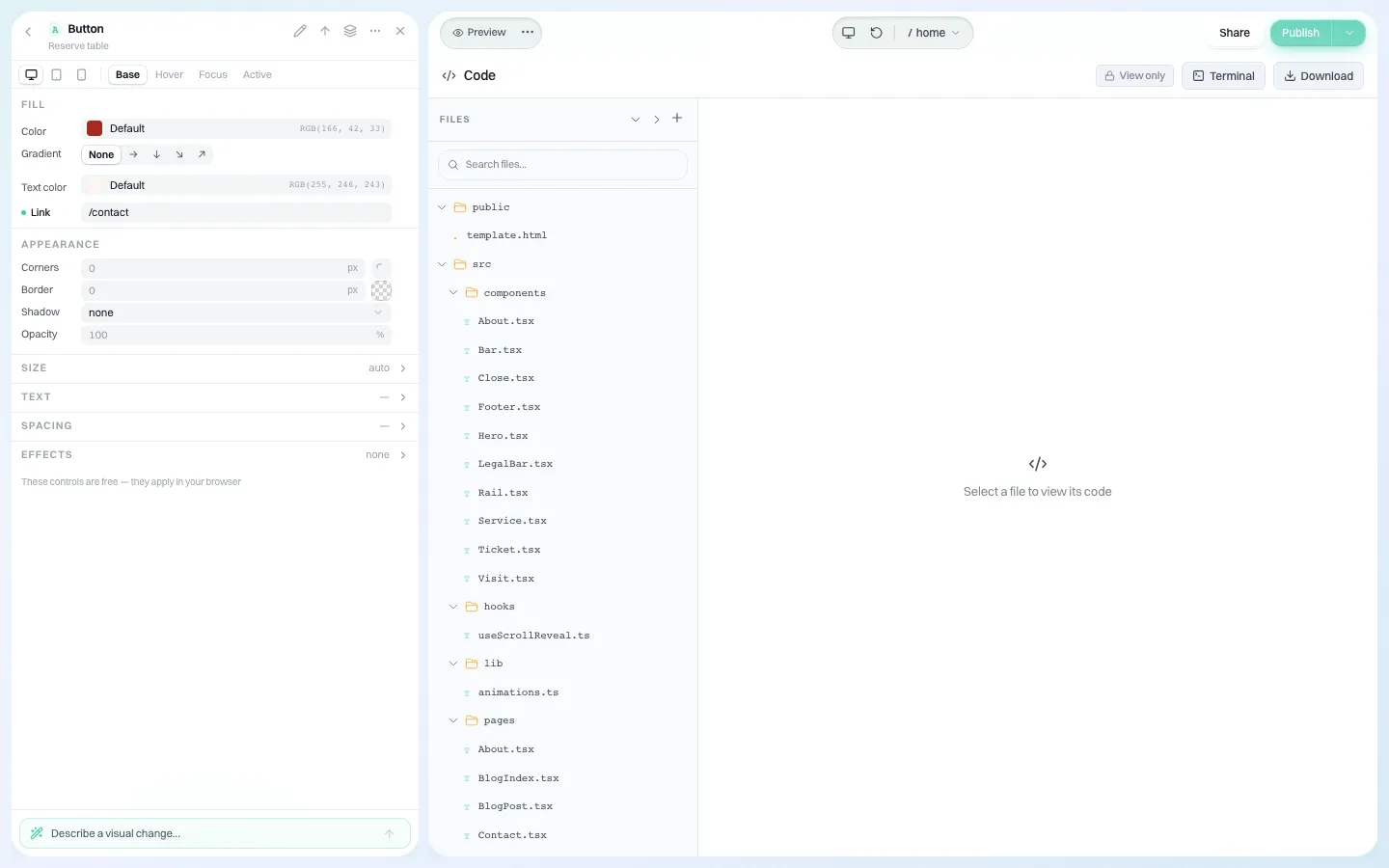Open the Border color checkered swatch
Screen dimensions: 1389x868
(381, 290)
